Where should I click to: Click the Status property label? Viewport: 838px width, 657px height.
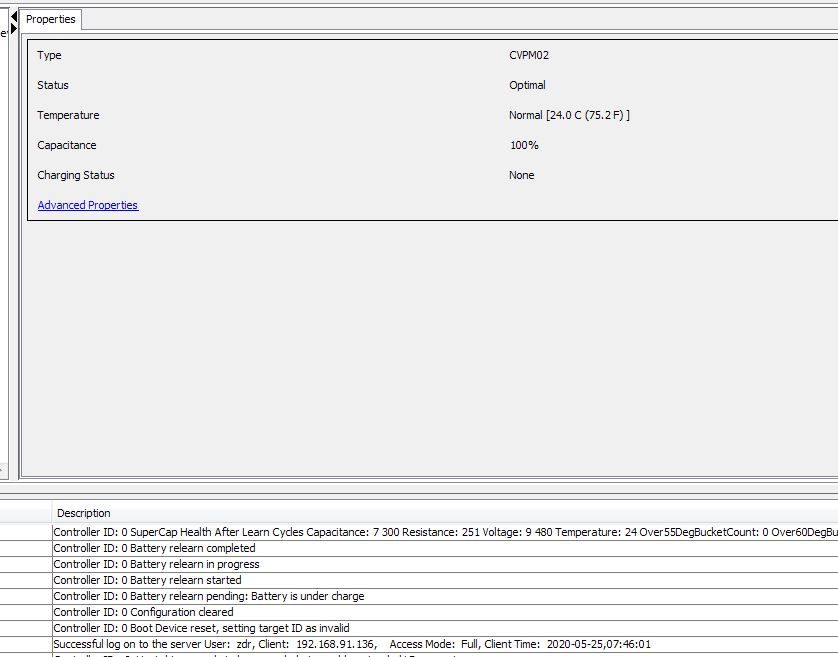click(53, 86)
